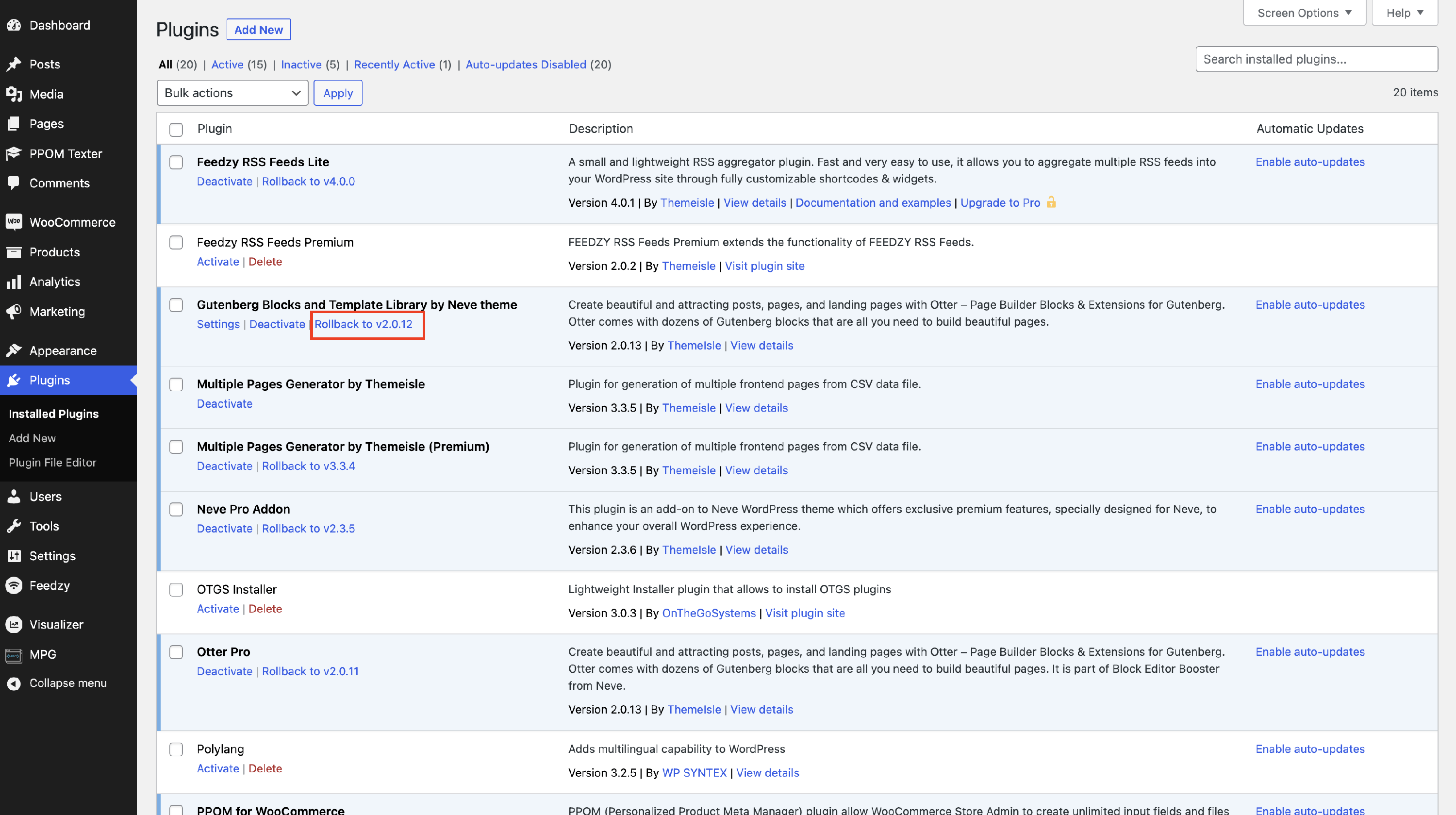Open the Bulk actions dropdown
This screenshot has height=815, width=1456.
(232, 93)
